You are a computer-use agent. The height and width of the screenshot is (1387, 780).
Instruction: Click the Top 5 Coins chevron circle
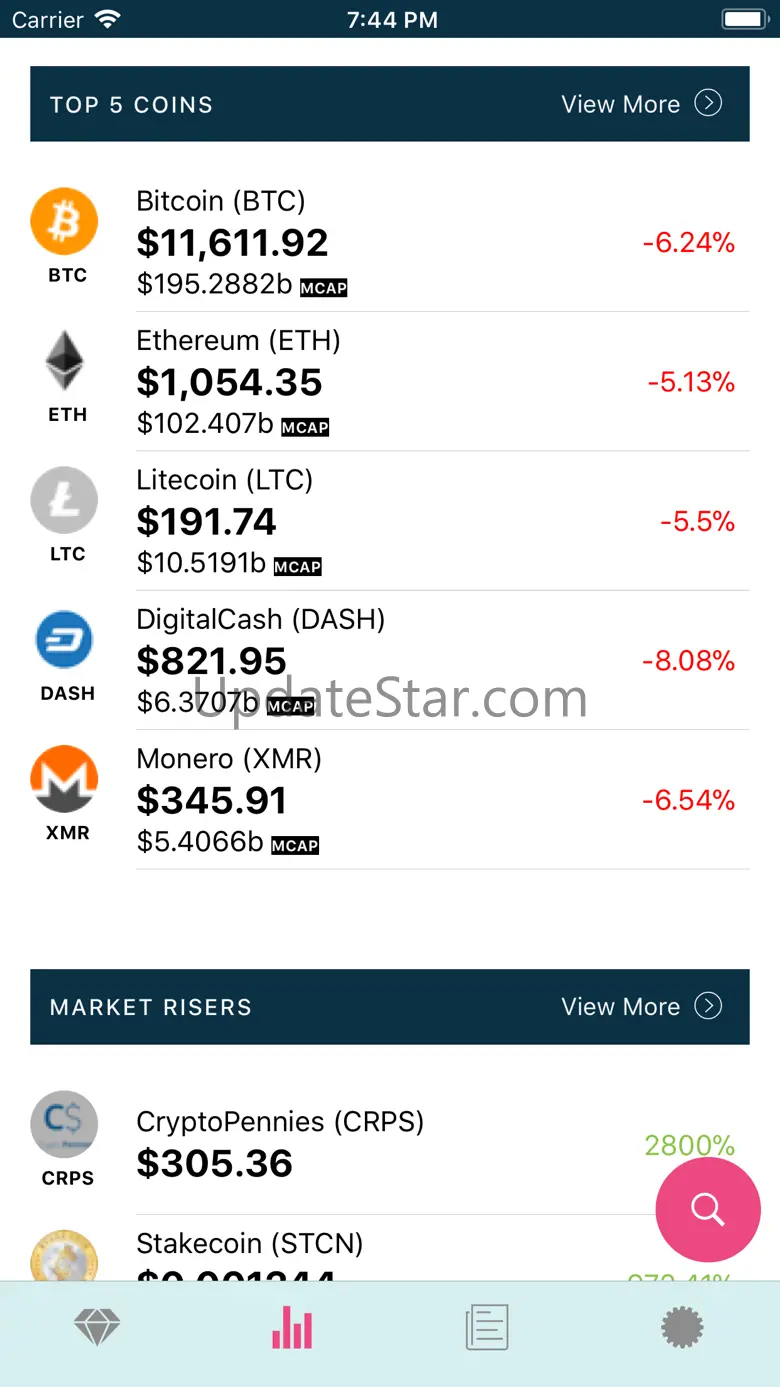coord(708,103)
